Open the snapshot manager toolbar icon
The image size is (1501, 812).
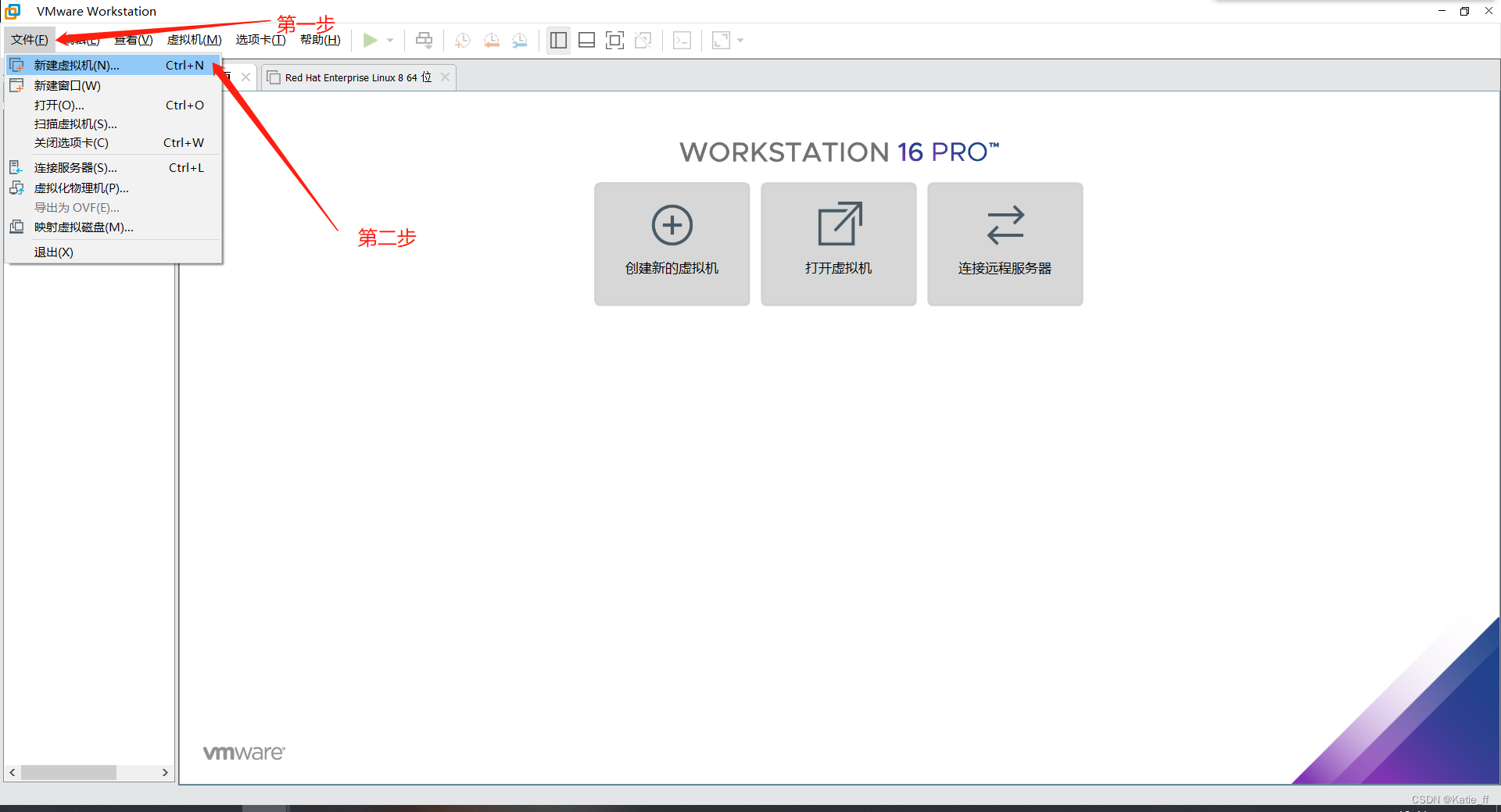pyautogui.click(x=520, y=40)
